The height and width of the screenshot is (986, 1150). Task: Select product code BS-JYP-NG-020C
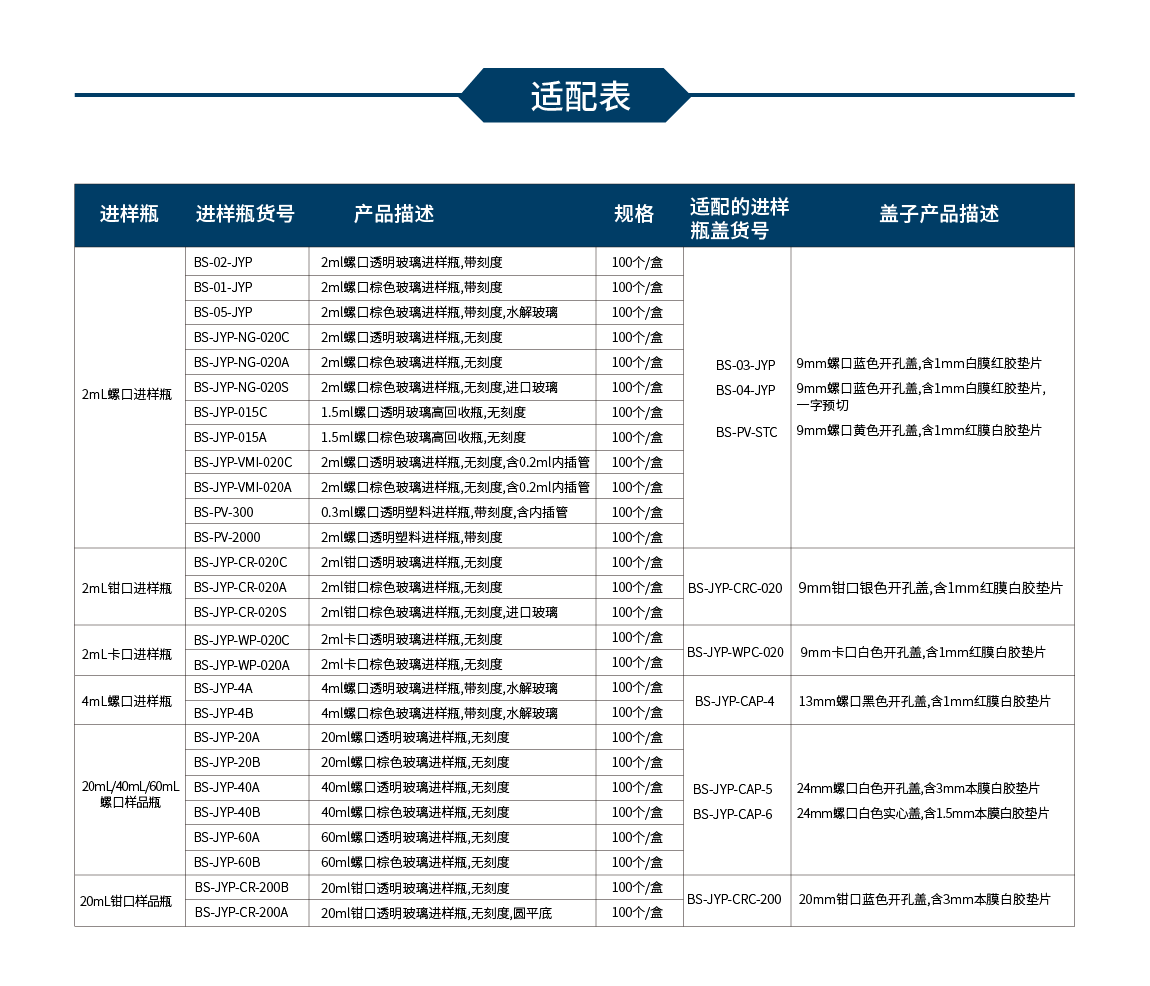point(241,337)
